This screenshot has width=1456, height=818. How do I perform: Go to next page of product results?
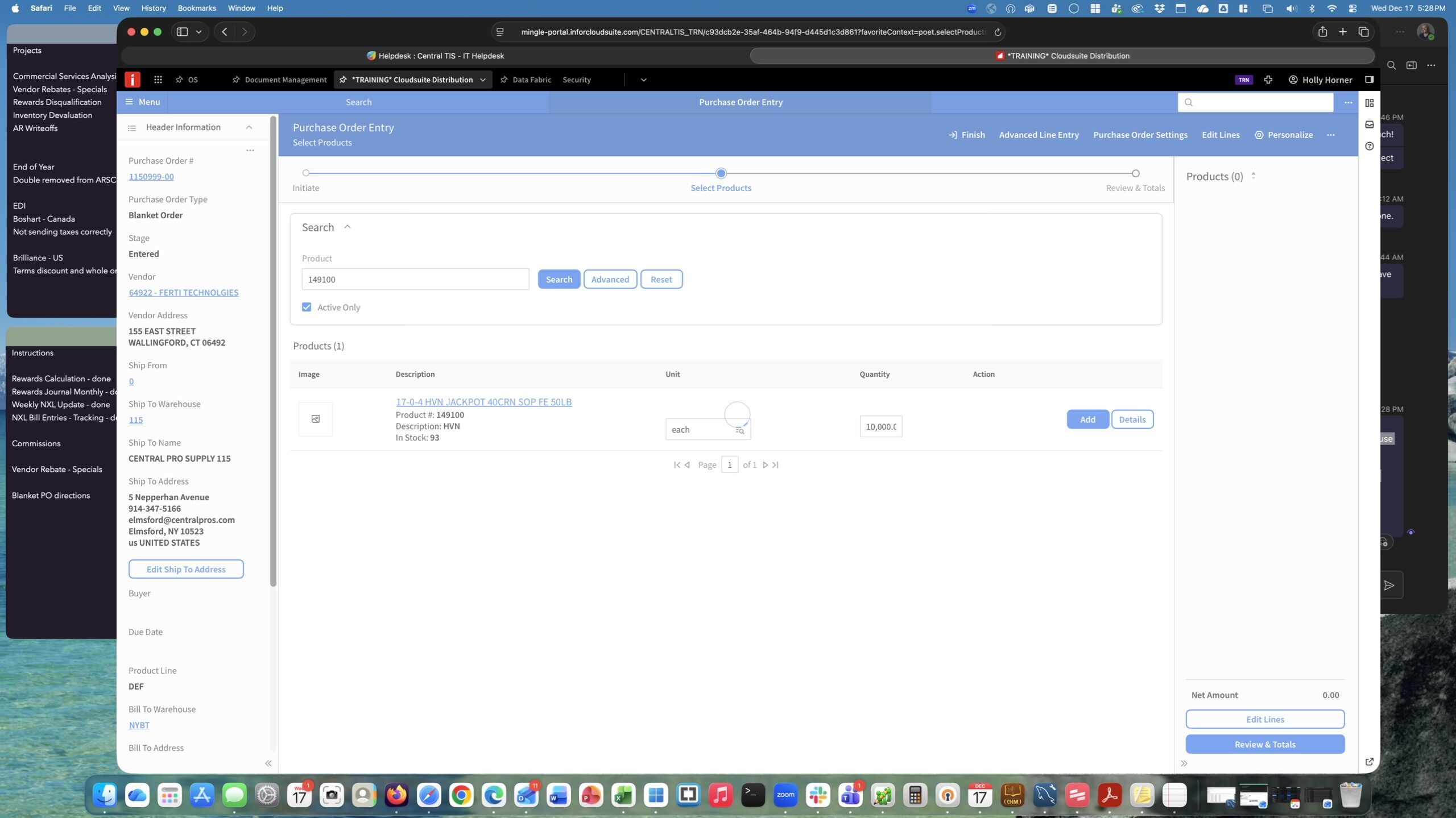765,465
